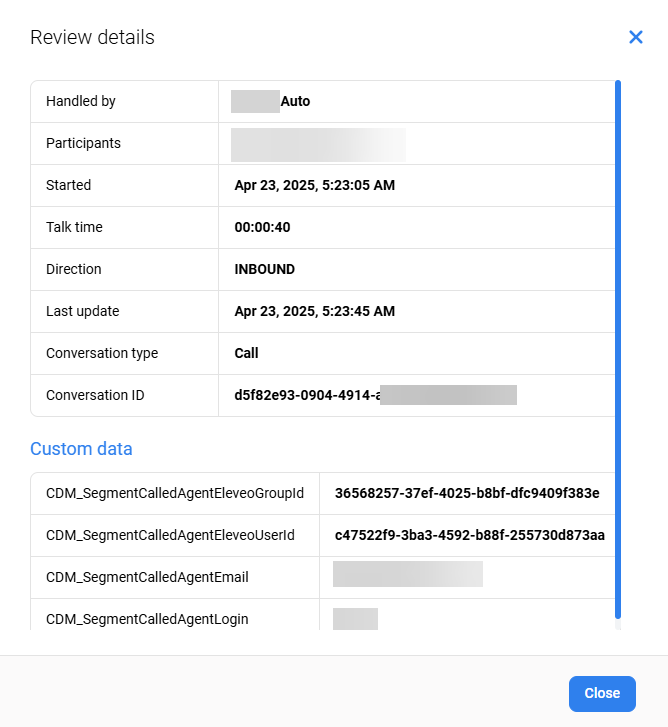Viewport: 668px width, 727px height.
Task: Select the Handled by row label
Action: point(81,101)
